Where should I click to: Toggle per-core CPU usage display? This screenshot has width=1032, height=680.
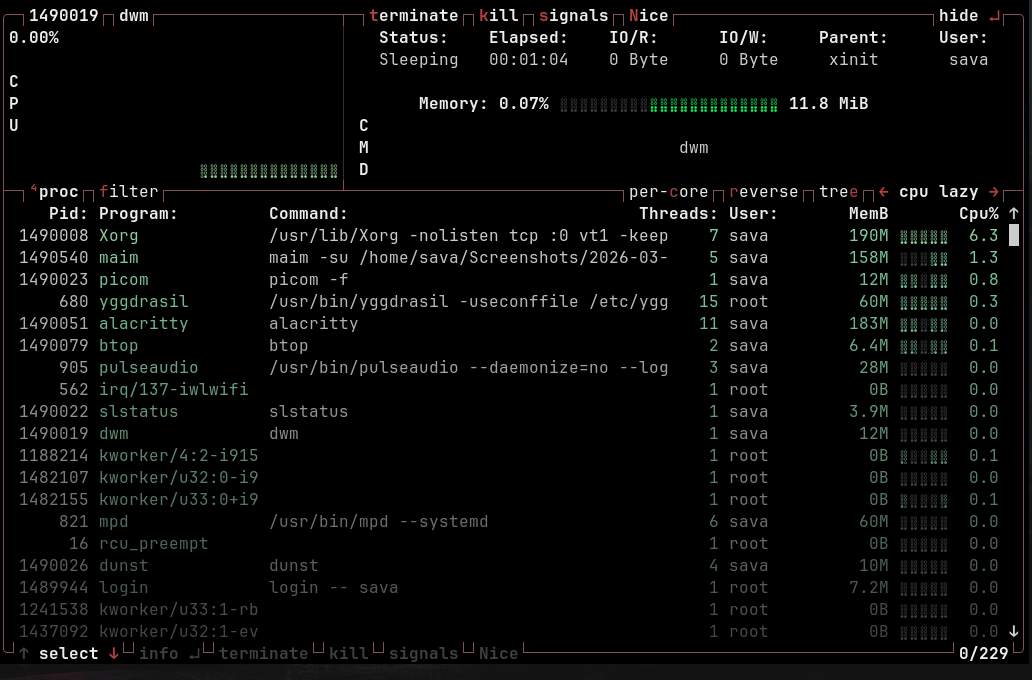point(668,192)
